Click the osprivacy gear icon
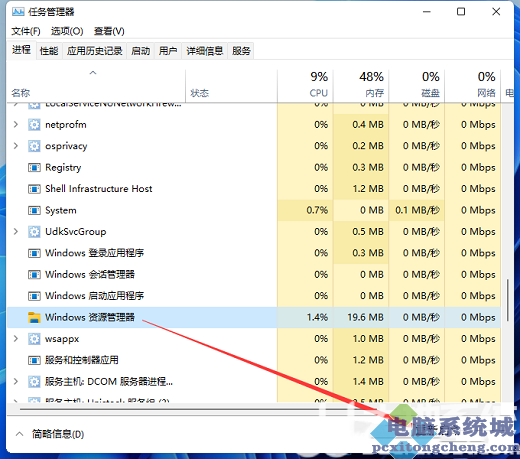Screen dimensions: 520x459 pyautogui.click(x=34, y=146)
